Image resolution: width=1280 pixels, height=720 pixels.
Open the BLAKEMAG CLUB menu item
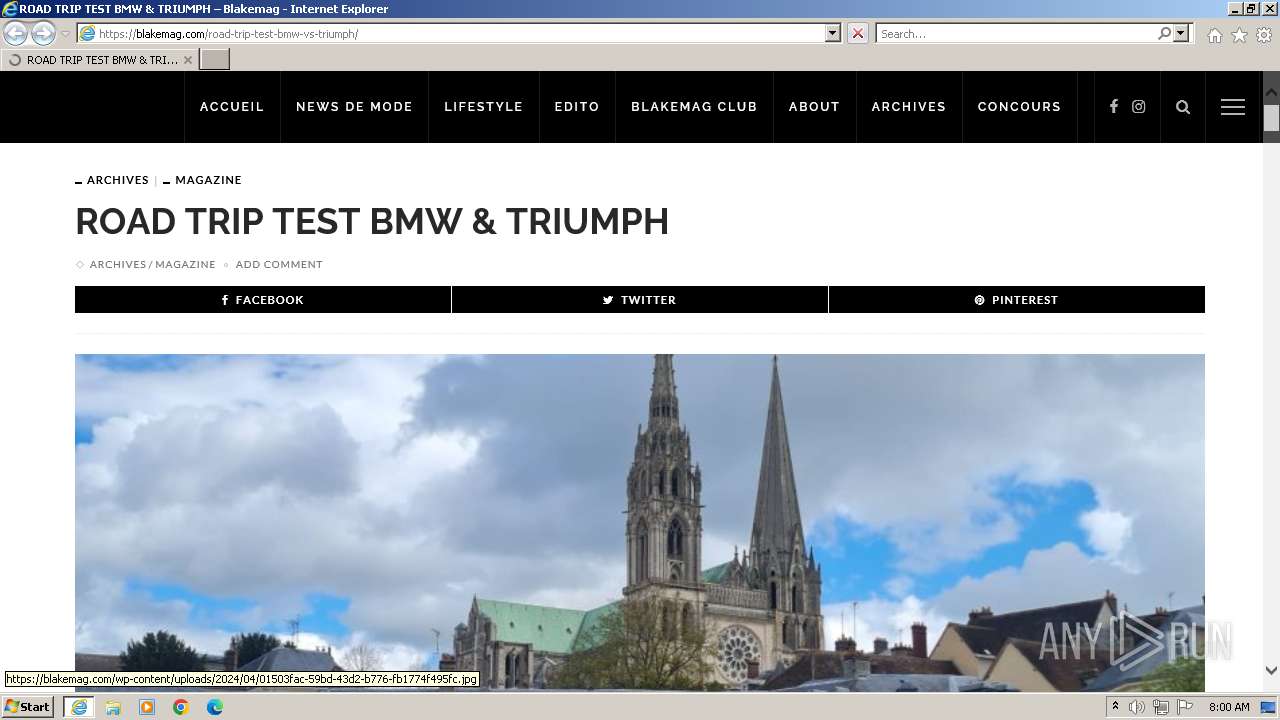[694, 107]
